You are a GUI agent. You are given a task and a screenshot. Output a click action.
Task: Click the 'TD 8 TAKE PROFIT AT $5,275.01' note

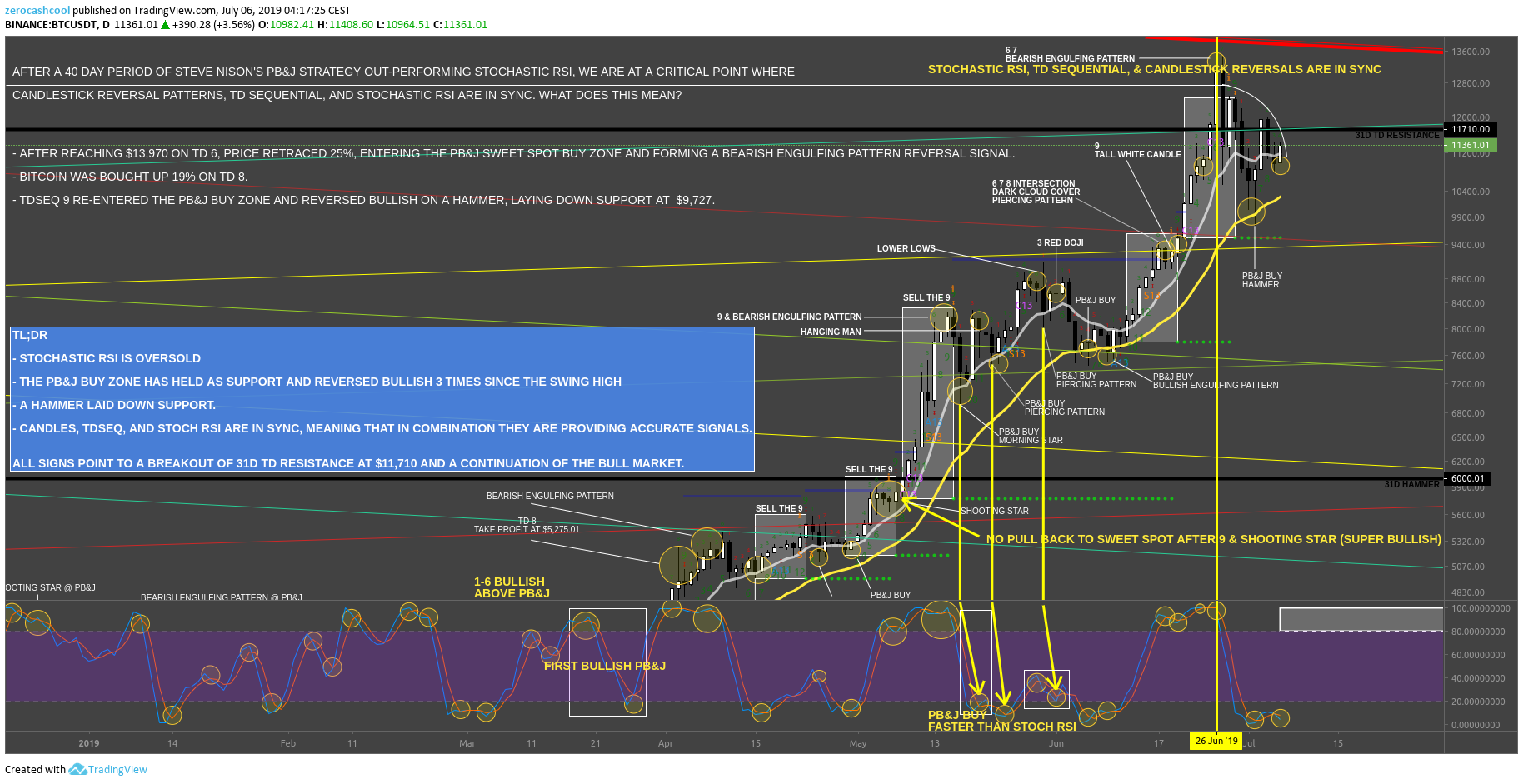[x=527, y=525]
